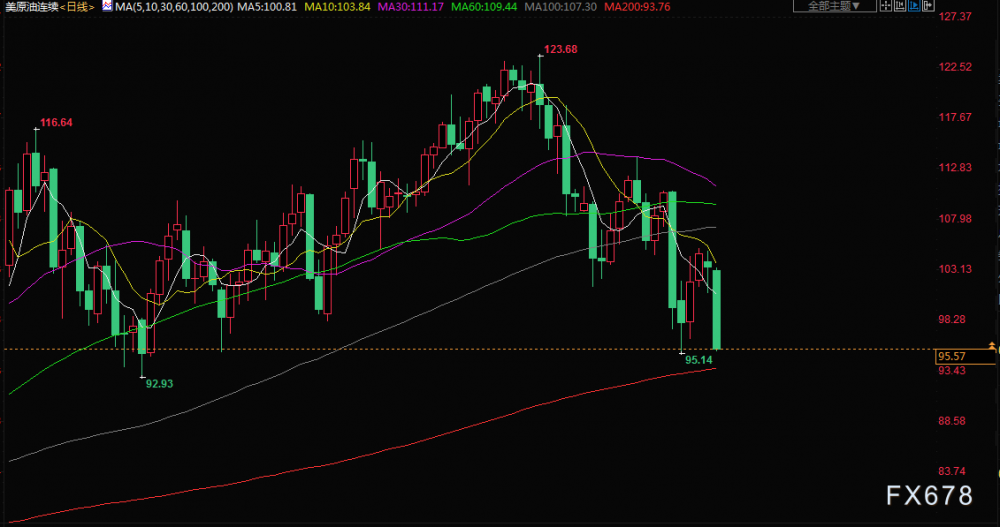Open the 全部主题 dropdown
Screen dimensions: 1000x527
pyautogui.click(x=835, y=6)
